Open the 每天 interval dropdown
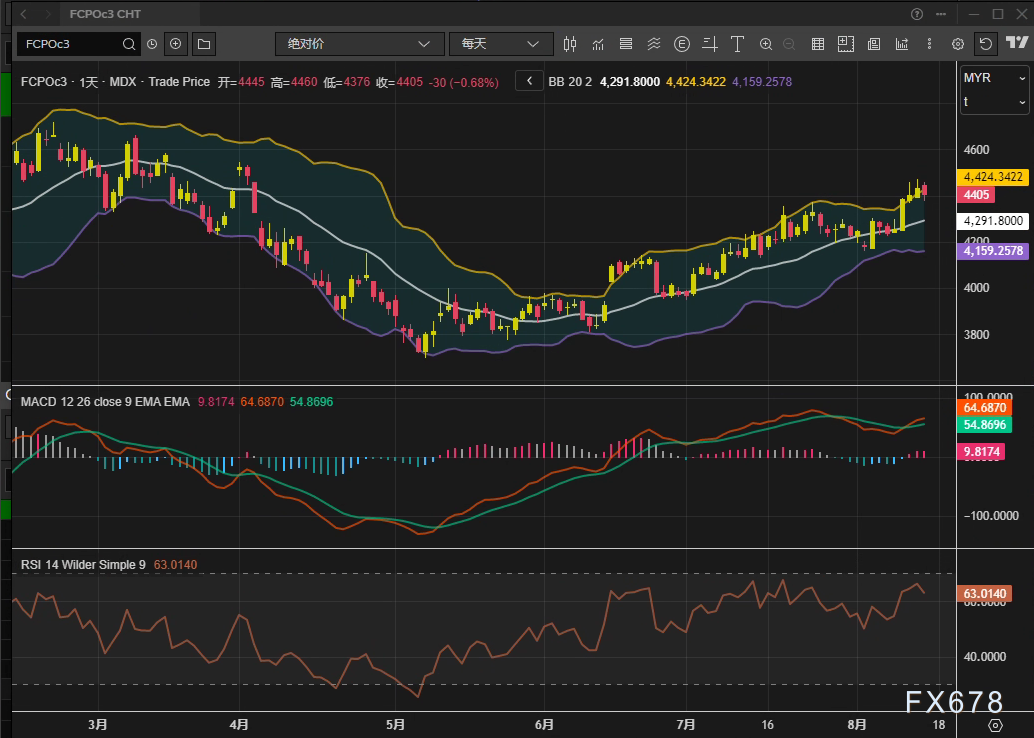Screen dimensions: 1034x738 (500, 44)
